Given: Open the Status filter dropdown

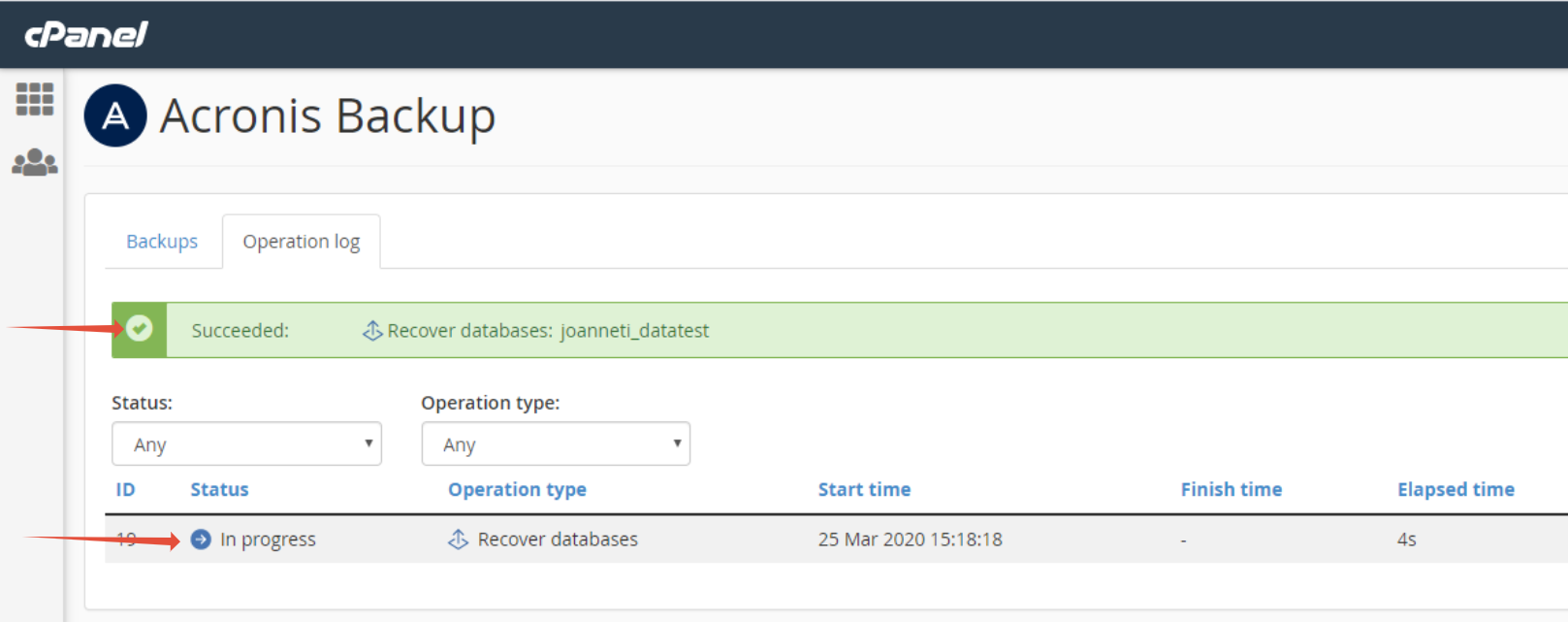Looking at the screenshot, I should (x=246, y=443).
